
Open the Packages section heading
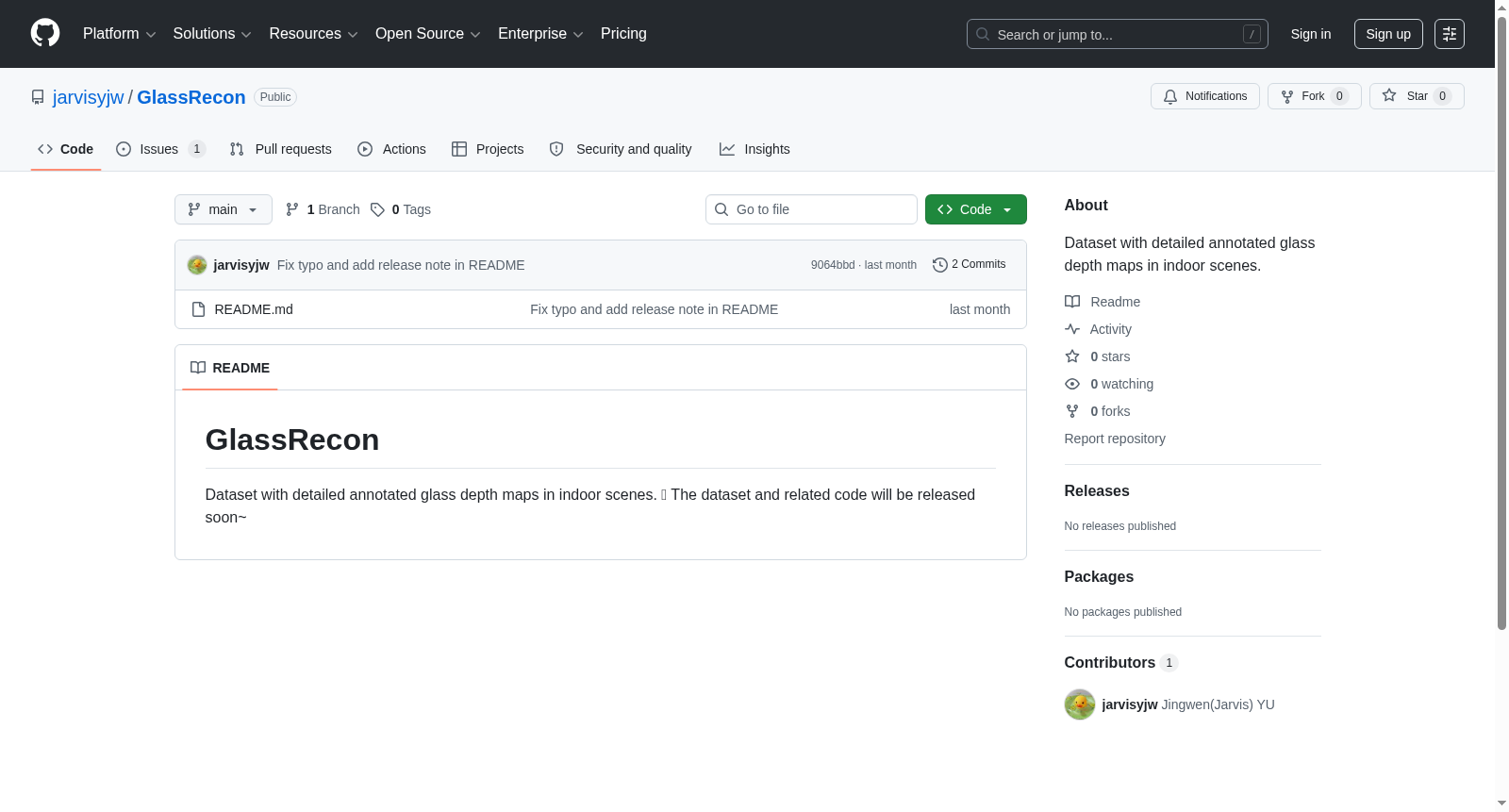tap(1099, 576)
